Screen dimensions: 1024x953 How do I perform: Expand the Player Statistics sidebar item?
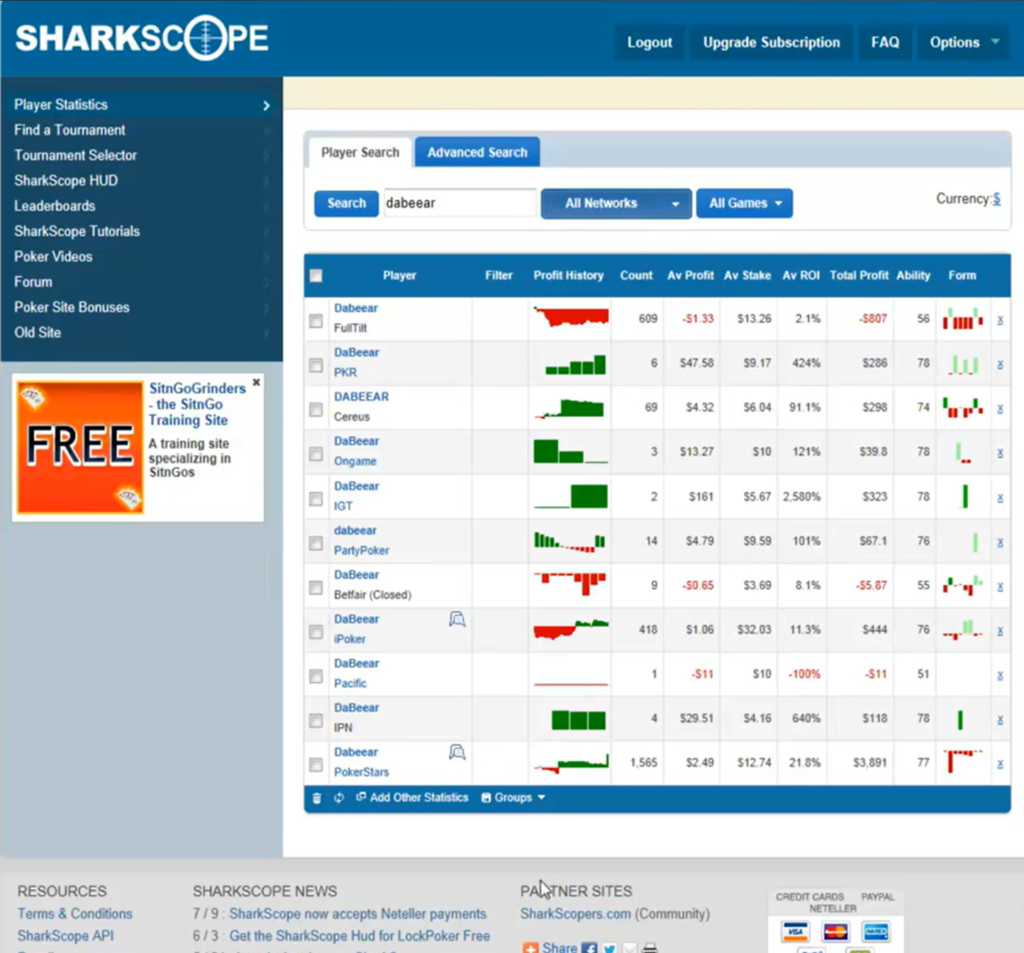(142, 105)
